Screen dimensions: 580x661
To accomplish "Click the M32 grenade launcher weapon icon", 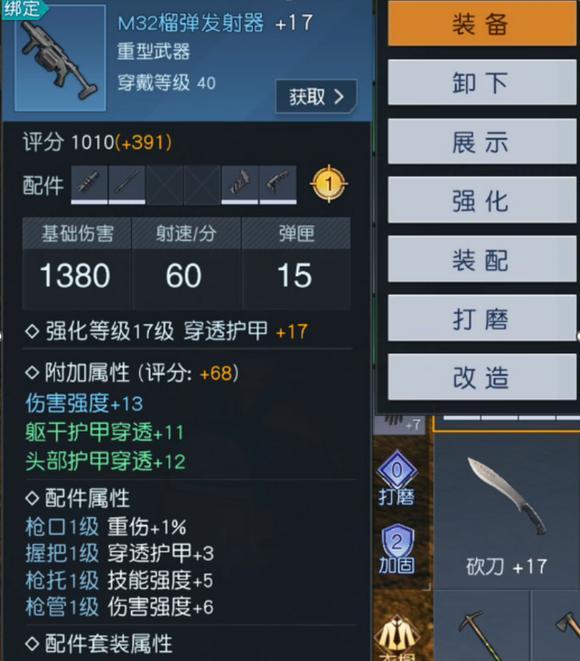I will click(60, 58).
